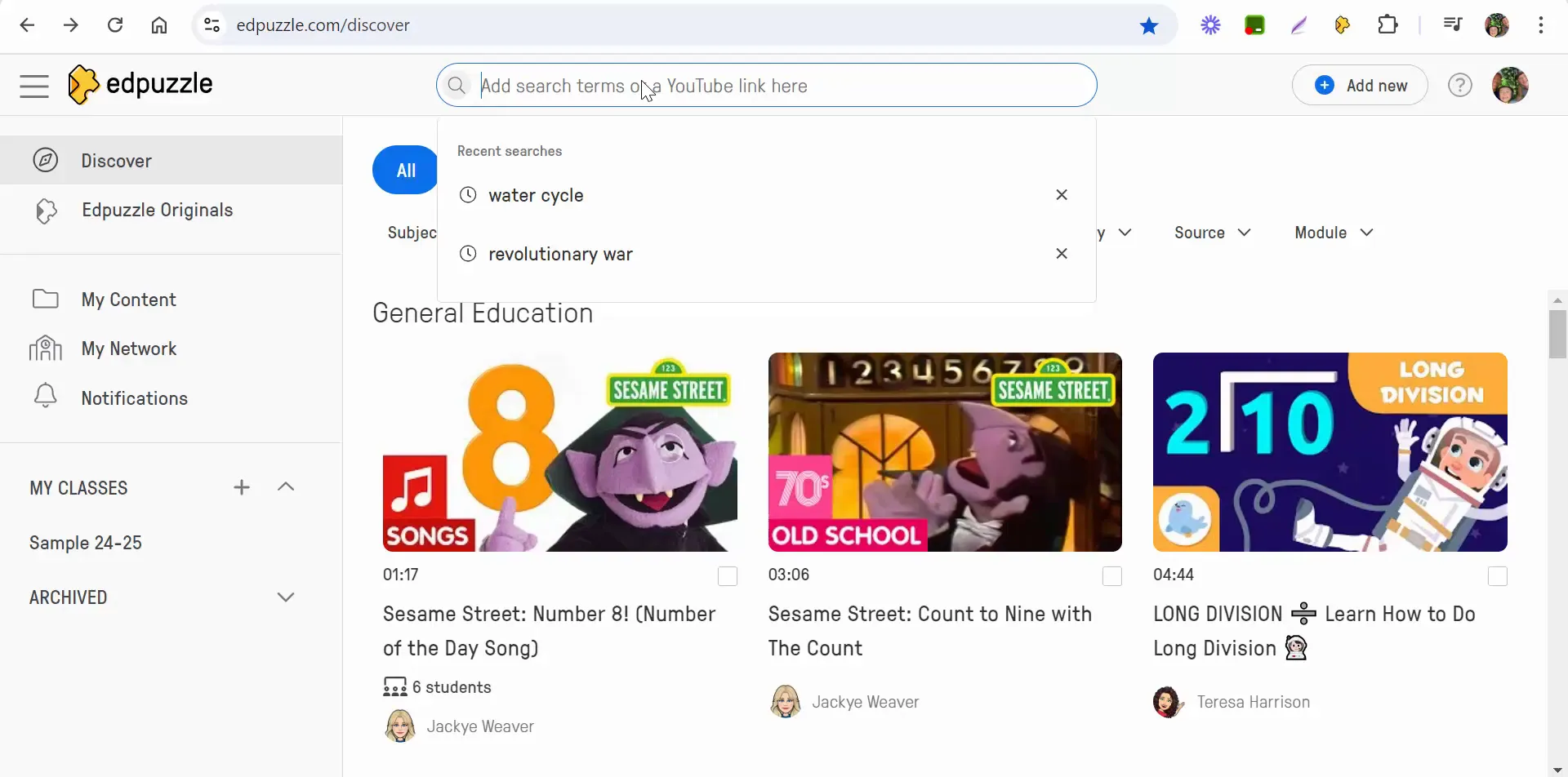Collapse the My Classes section
The width and height of the screenshot is (1568, 777).
286,487
